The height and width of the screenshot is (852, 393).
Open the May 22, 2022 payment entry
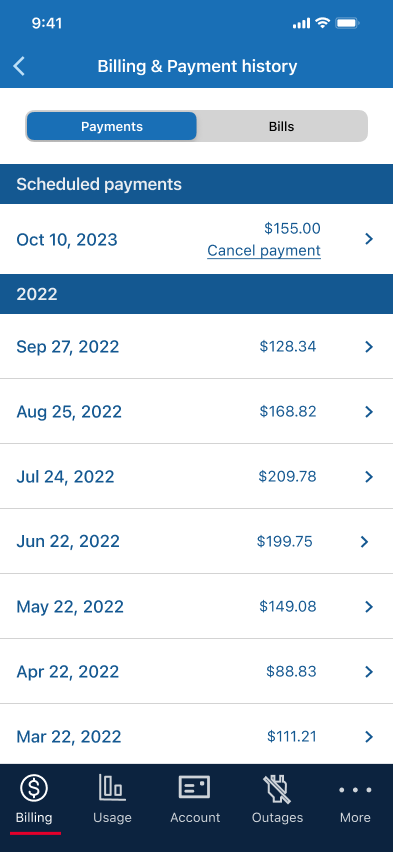pyautogui.click(x=196, y=606)
